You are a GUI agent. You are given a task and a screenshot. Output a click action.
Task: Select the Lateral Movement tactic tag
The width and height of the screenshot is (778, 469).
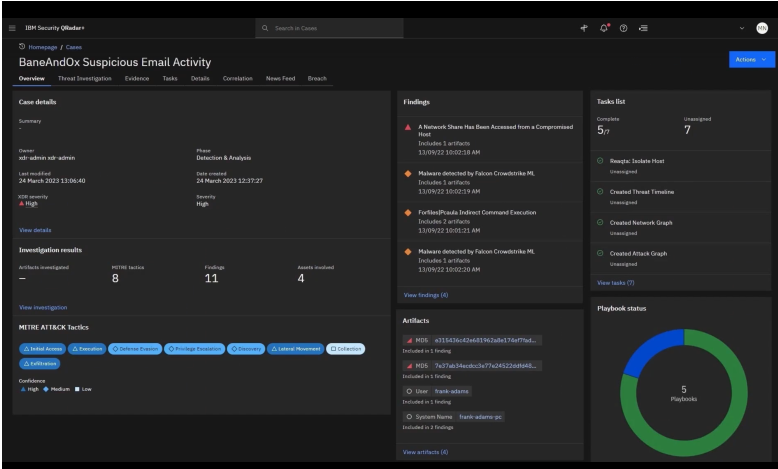pos(296,349)
